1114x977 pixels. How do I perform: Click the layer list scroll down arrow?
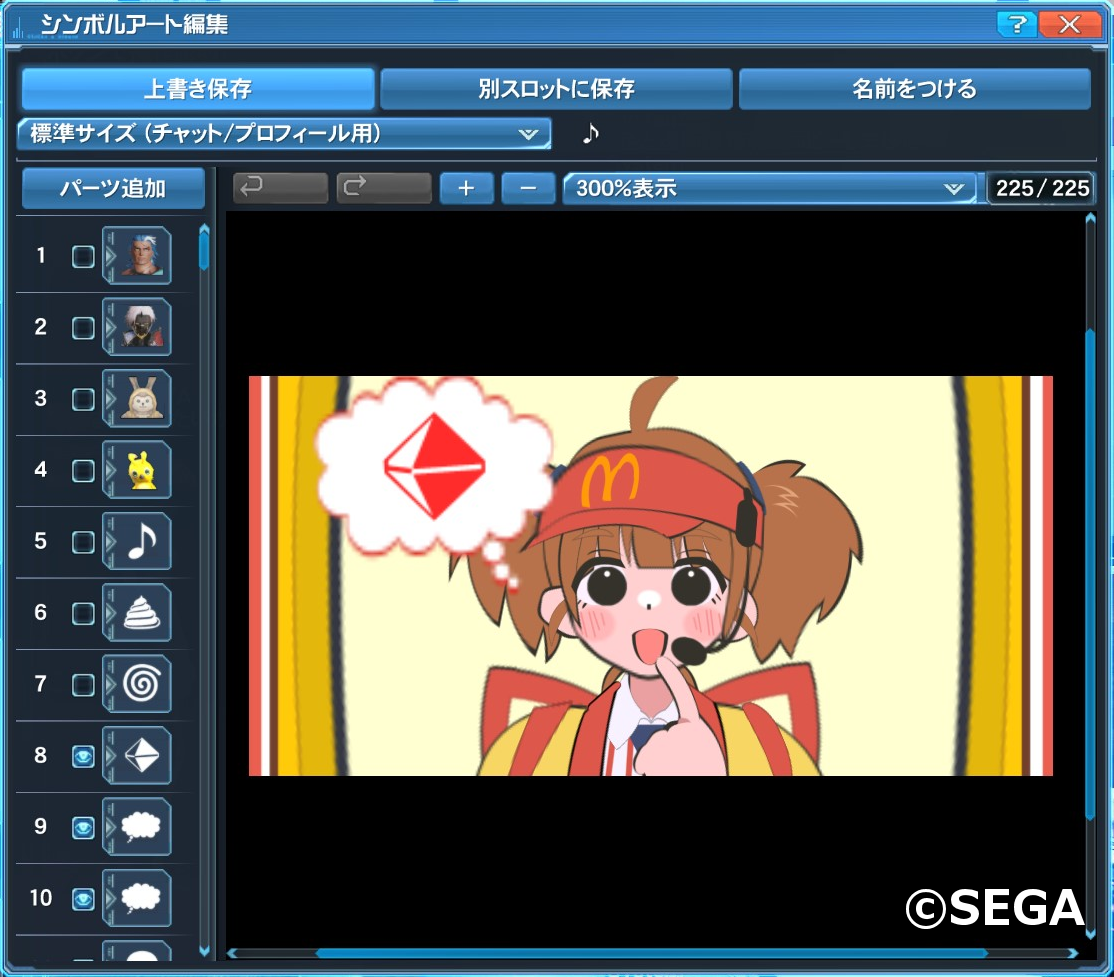204,951
